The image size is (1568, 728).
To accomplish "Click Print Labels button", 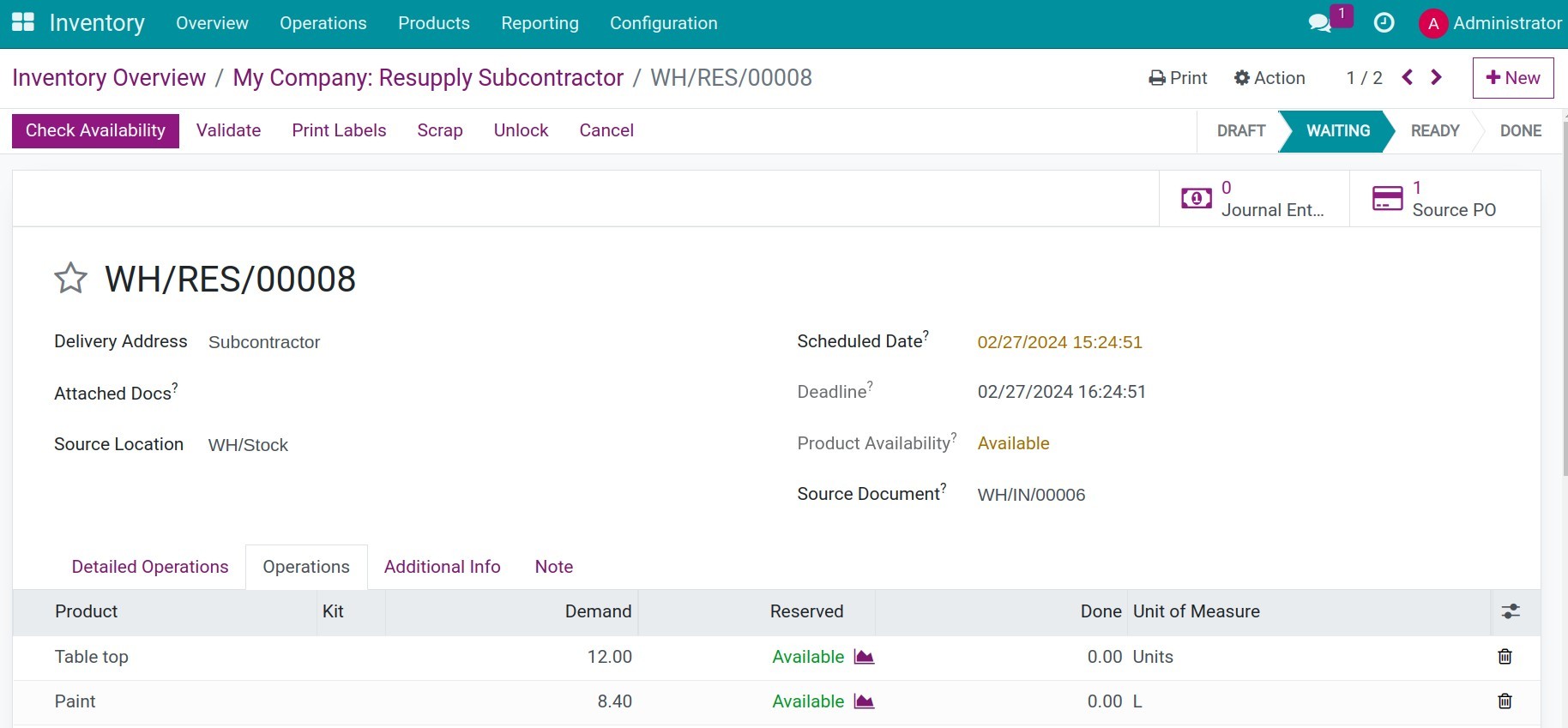I will pos(339,130).
